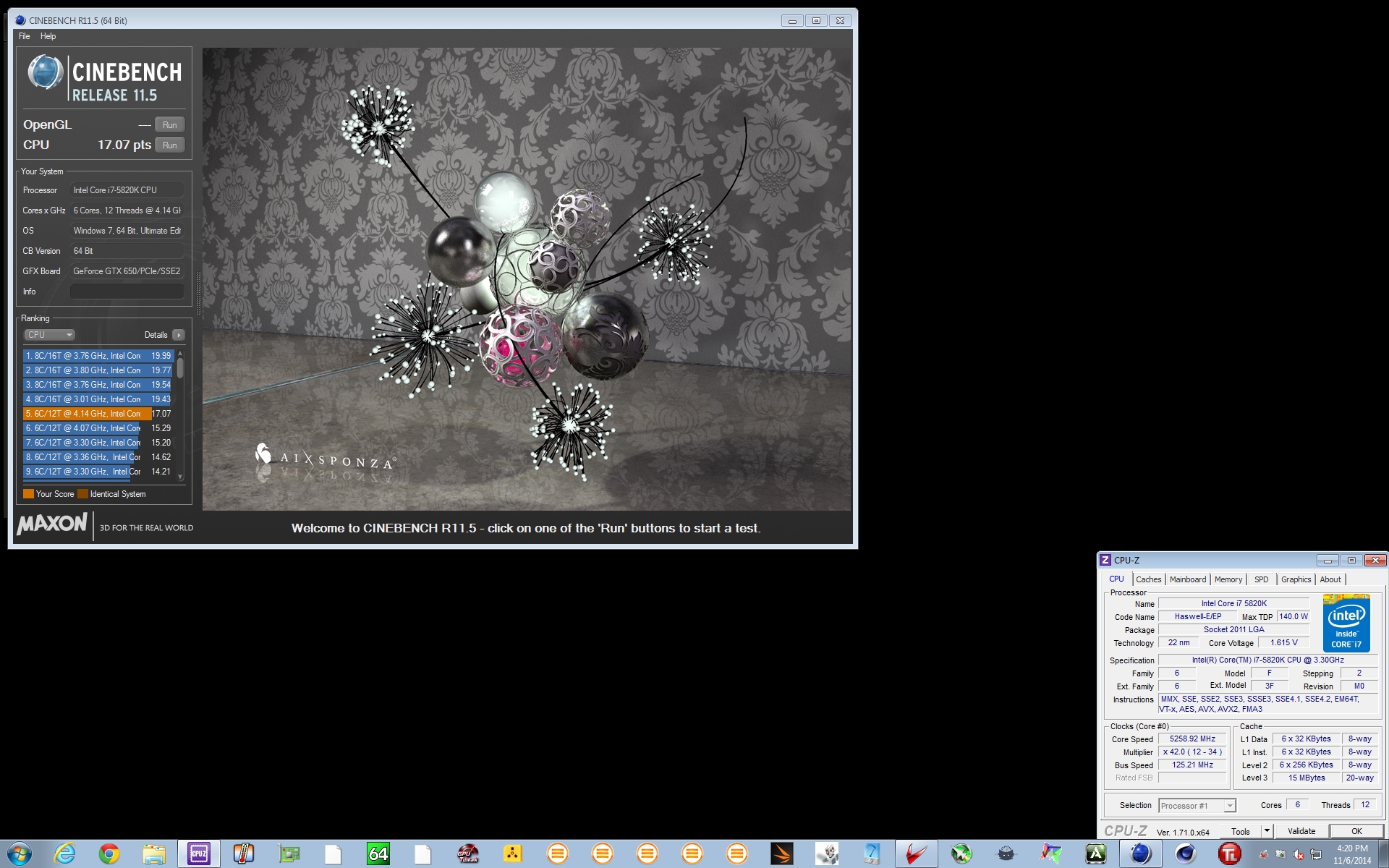Switch to the CPU tab in CPU-Z
This screenshot has width=1389, height=868.
(x=1116, y=579)
